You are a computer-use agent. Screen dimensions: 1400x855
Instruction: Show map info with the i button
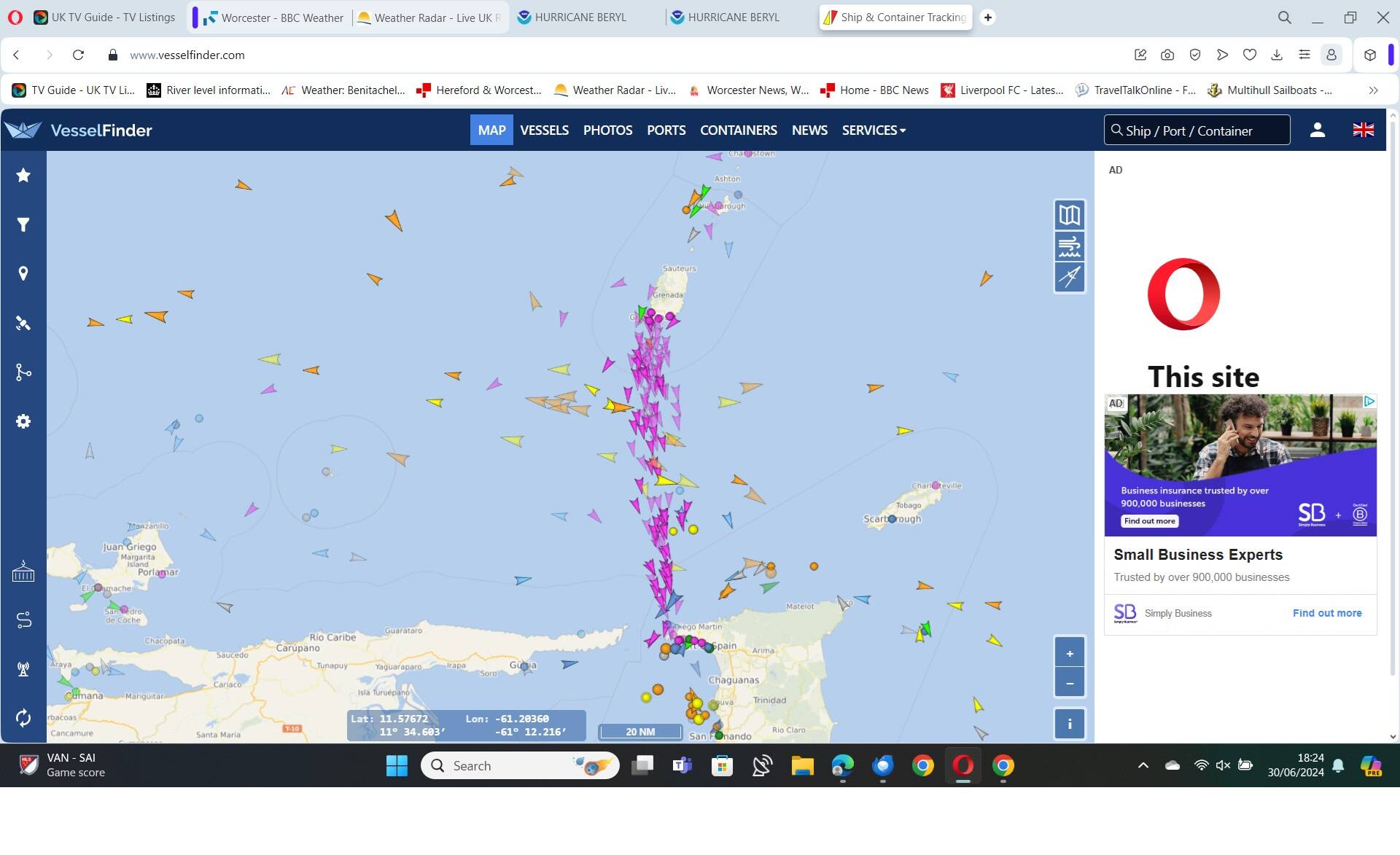1070,724
